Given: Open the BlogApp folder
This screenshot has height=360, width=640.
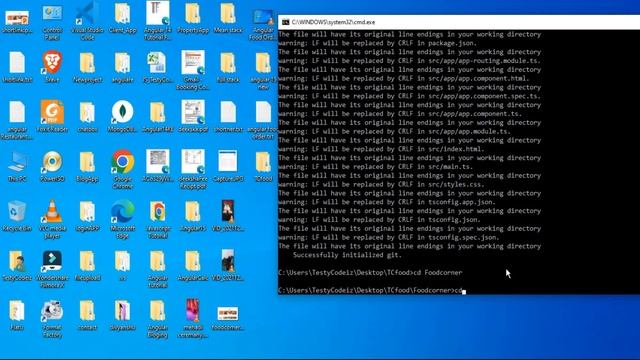Looking at the screenshot, I should (87, 166).
